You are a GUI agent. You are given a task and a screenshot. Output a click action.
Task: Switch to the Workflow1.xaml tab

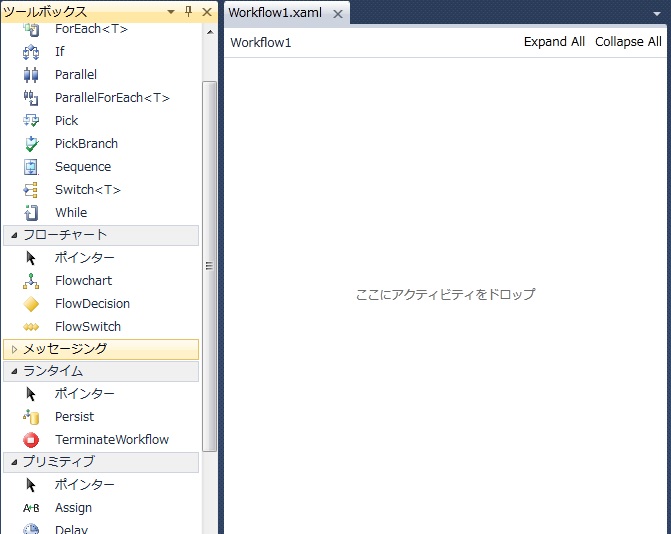pos(275,12)
